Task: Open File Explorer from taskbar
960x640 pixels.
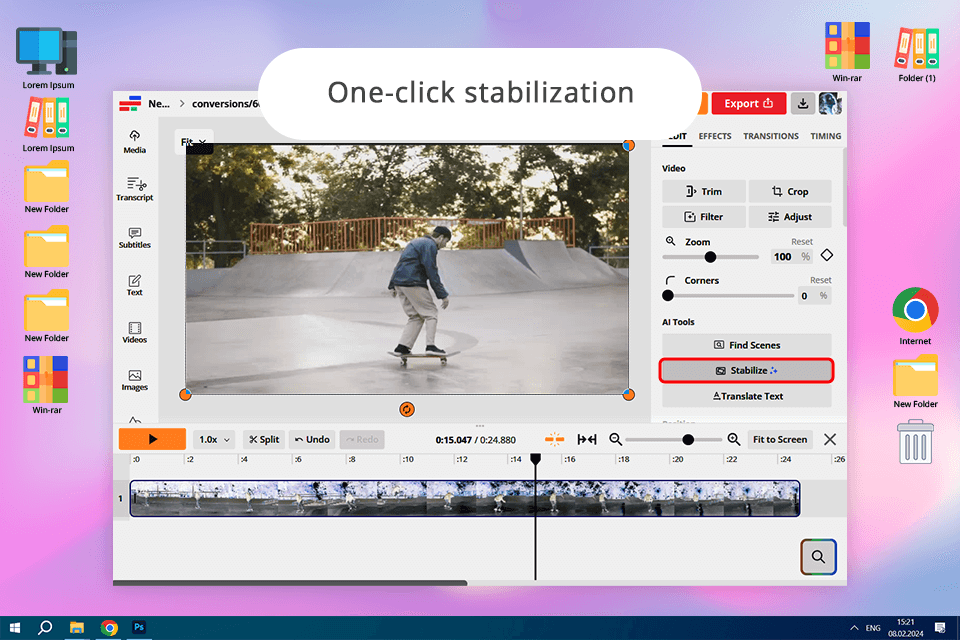Action: coord(77,628)
